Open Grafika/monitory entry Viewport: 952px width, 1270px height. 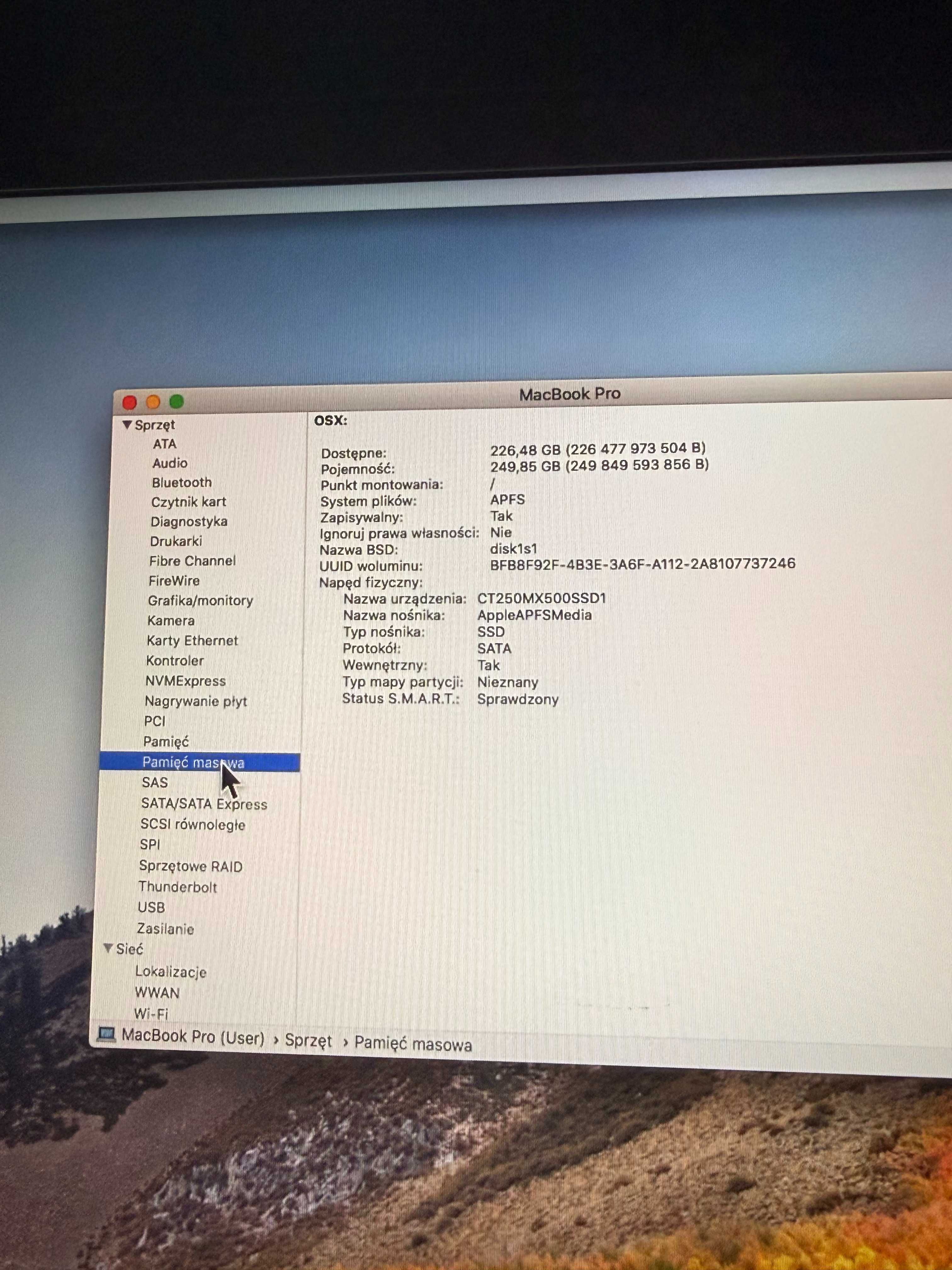pos(200,601)
